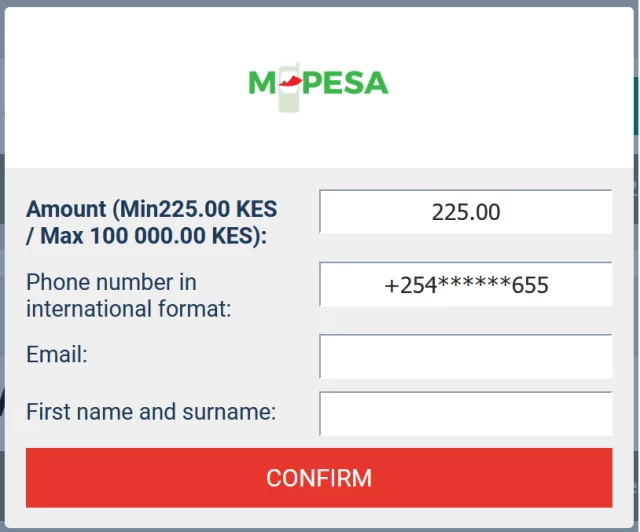Click the M-PESA logo
The width and height of the screenshot is (640, 532).
pyautogui.click(x=318, y=87)
